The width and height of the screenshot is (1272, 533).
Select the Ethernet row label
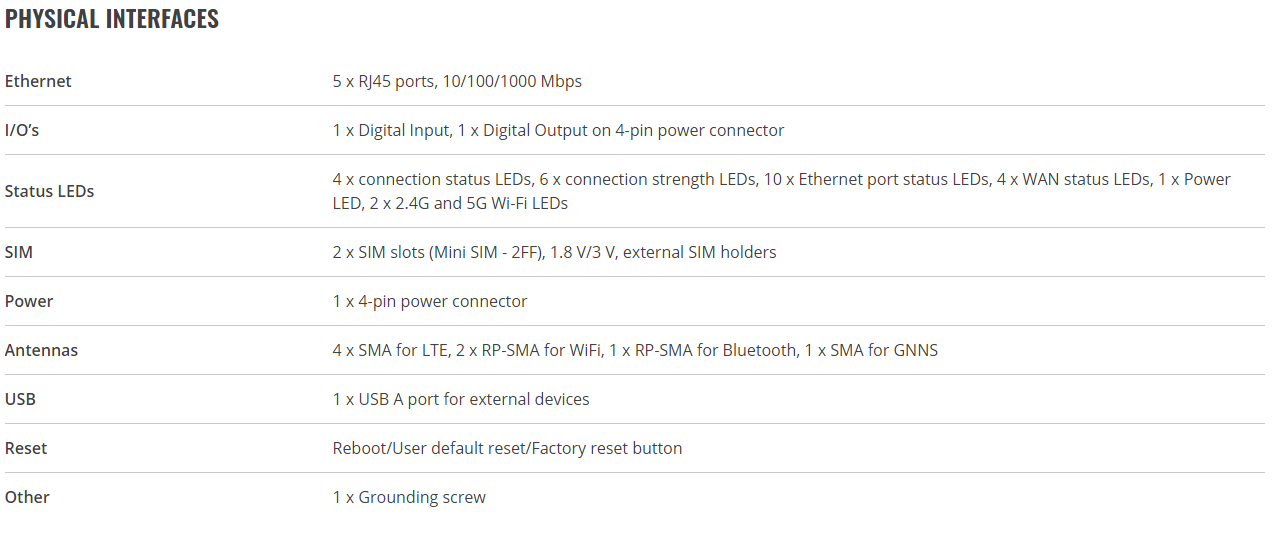click(38, 81)
